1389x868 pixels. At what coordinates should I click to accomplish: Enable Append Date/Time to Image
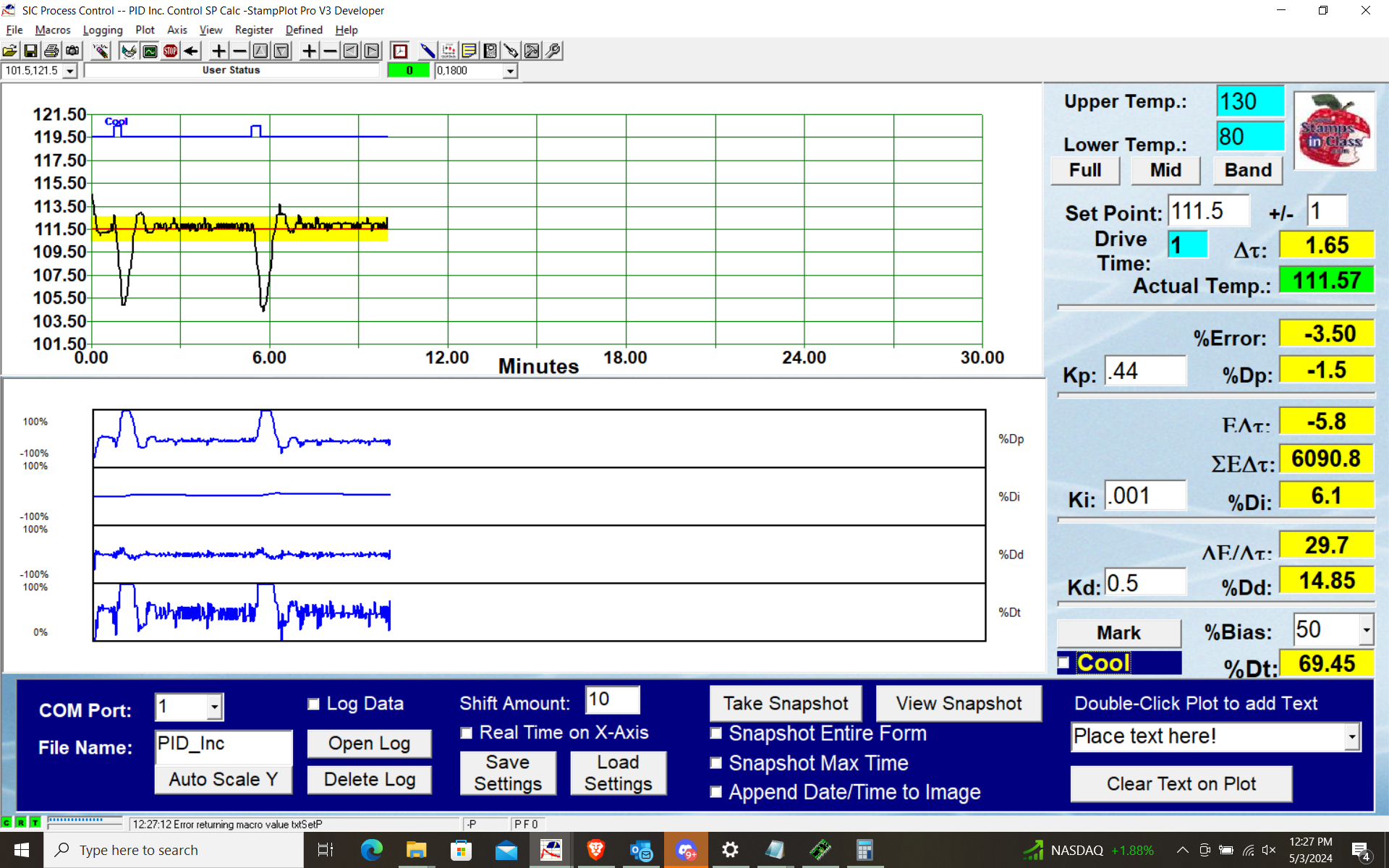click(716, 792)
